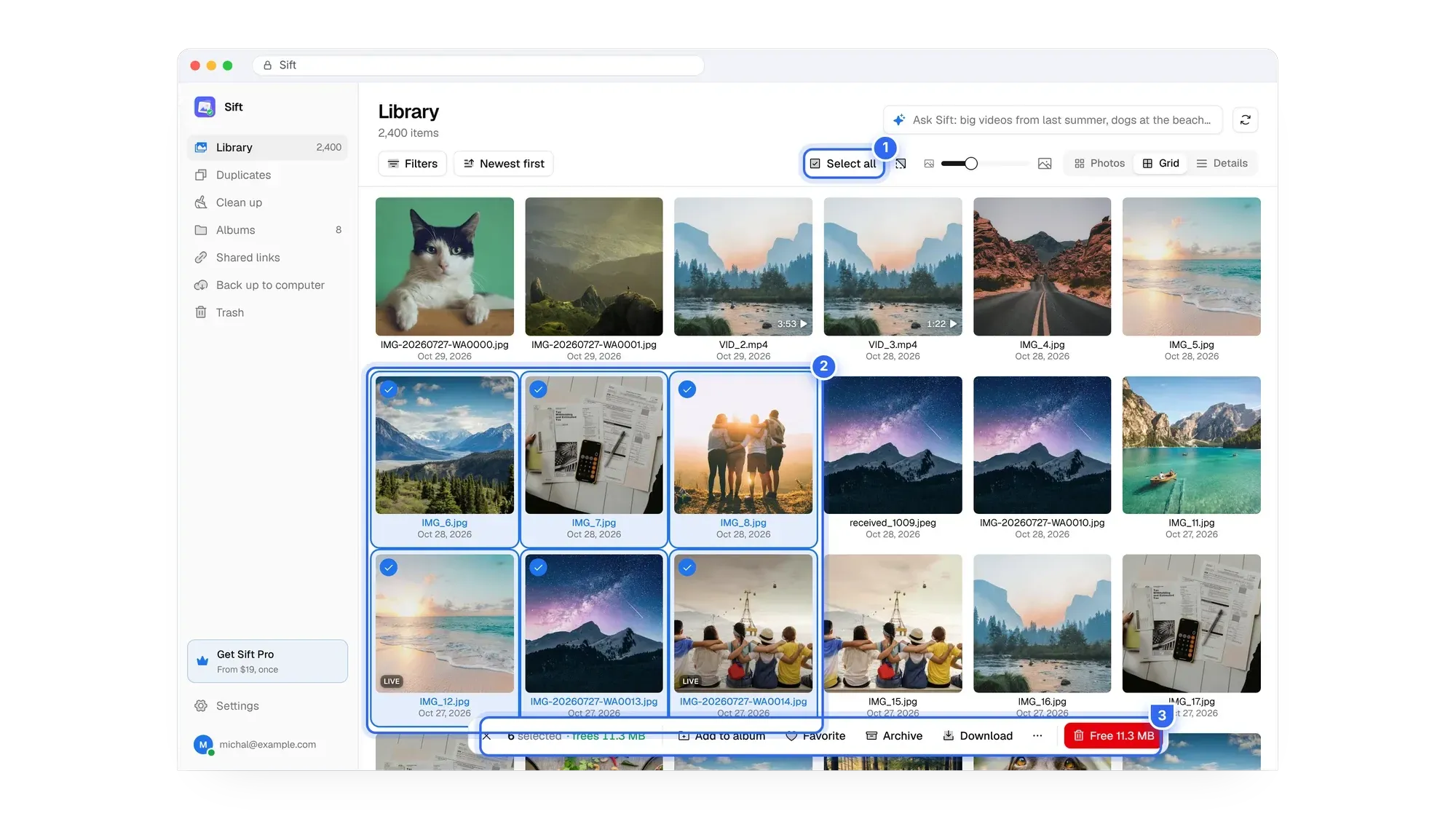The width and height of the screenshot is (1456, 819).
Task: Switch to the Photos view tab
Action: click(1100, 164)
